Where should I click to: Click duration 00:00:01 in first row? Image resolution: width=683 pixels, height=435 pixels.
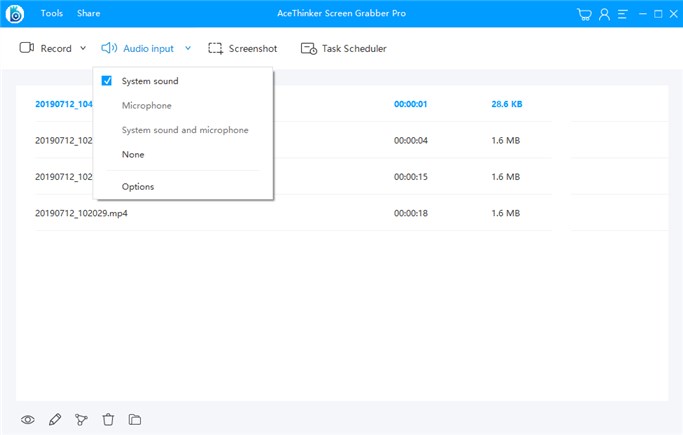coord(410,104)
